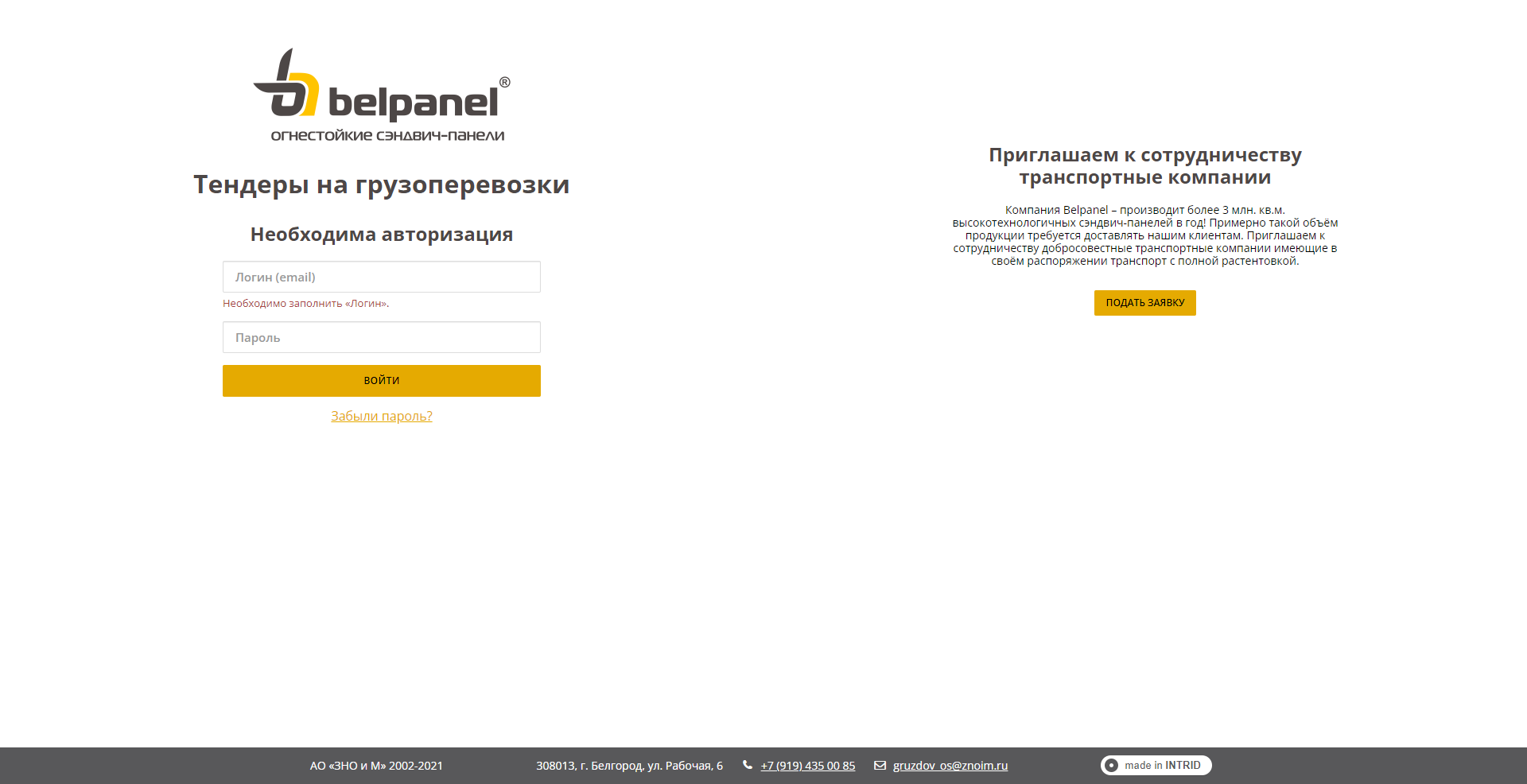
Task: Open the Забыли пароль? link
Action: (x=382, y=416)
